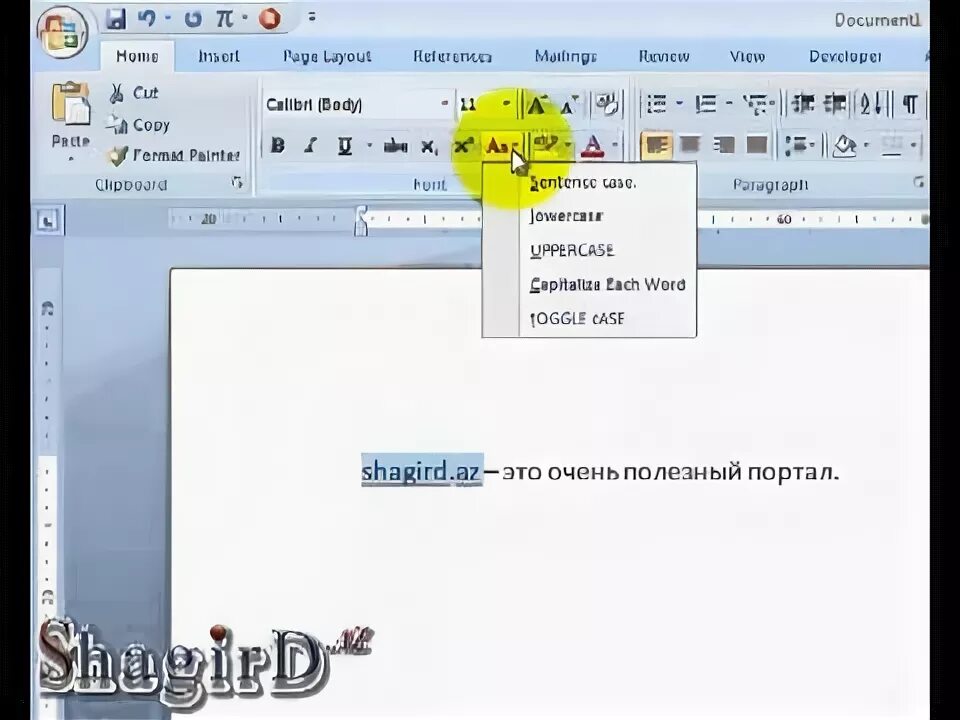Redo the last action
The image size is (960, 720).
click(x=193, y=19)
